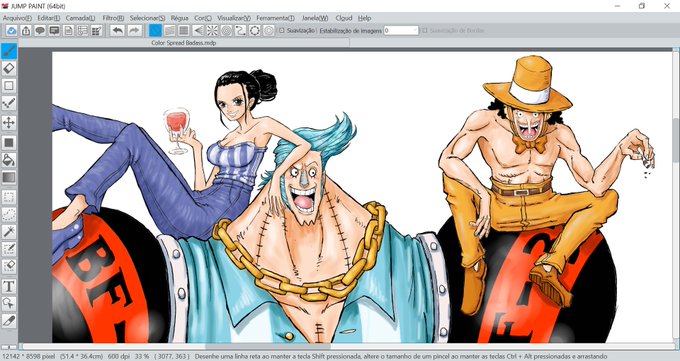Open the Filtro menu
This screenshot has height=361, width=680.
click(x=113, y=18)
